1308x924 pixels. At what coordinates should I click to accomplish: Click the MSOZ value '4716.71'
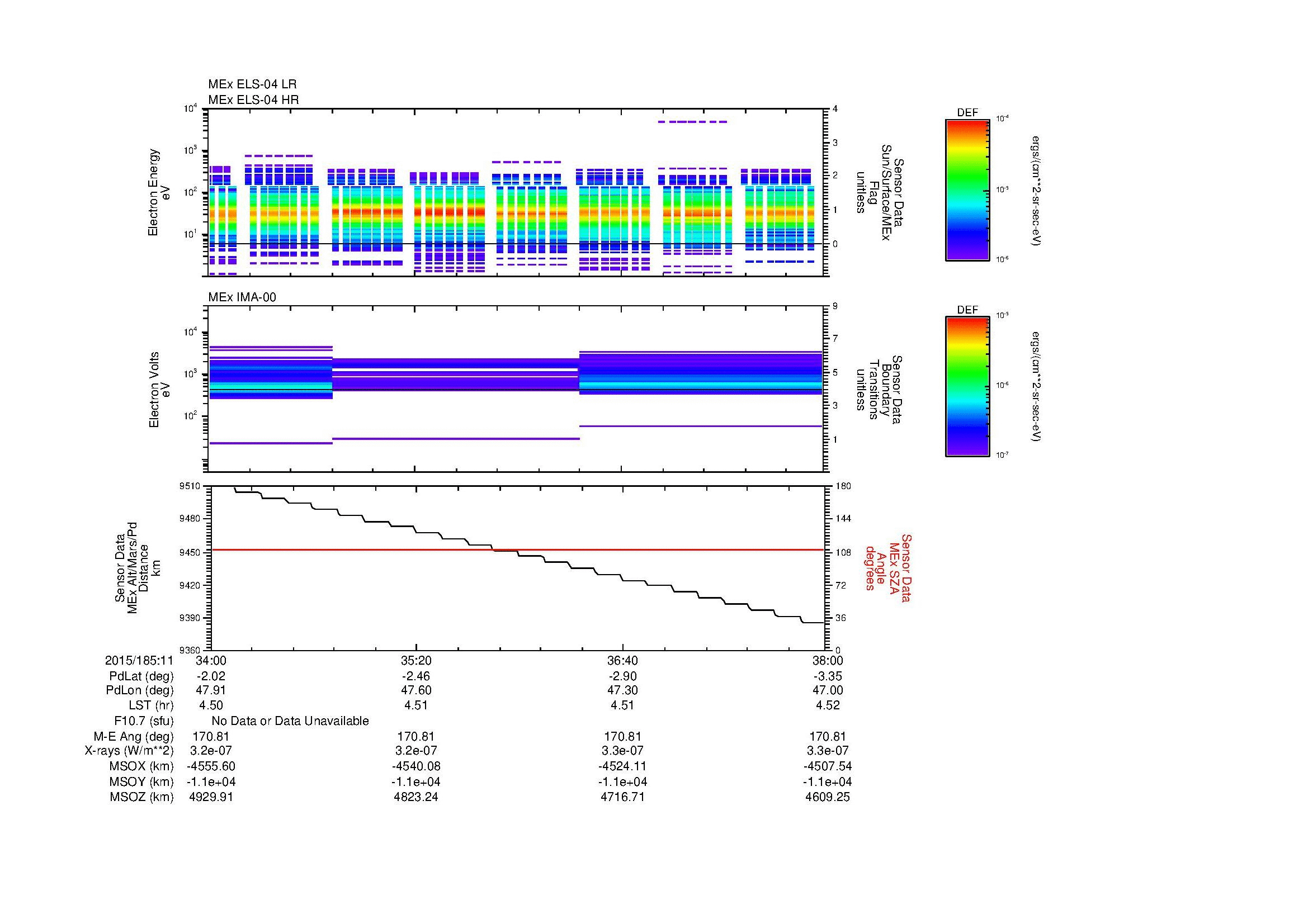[622, 797]
